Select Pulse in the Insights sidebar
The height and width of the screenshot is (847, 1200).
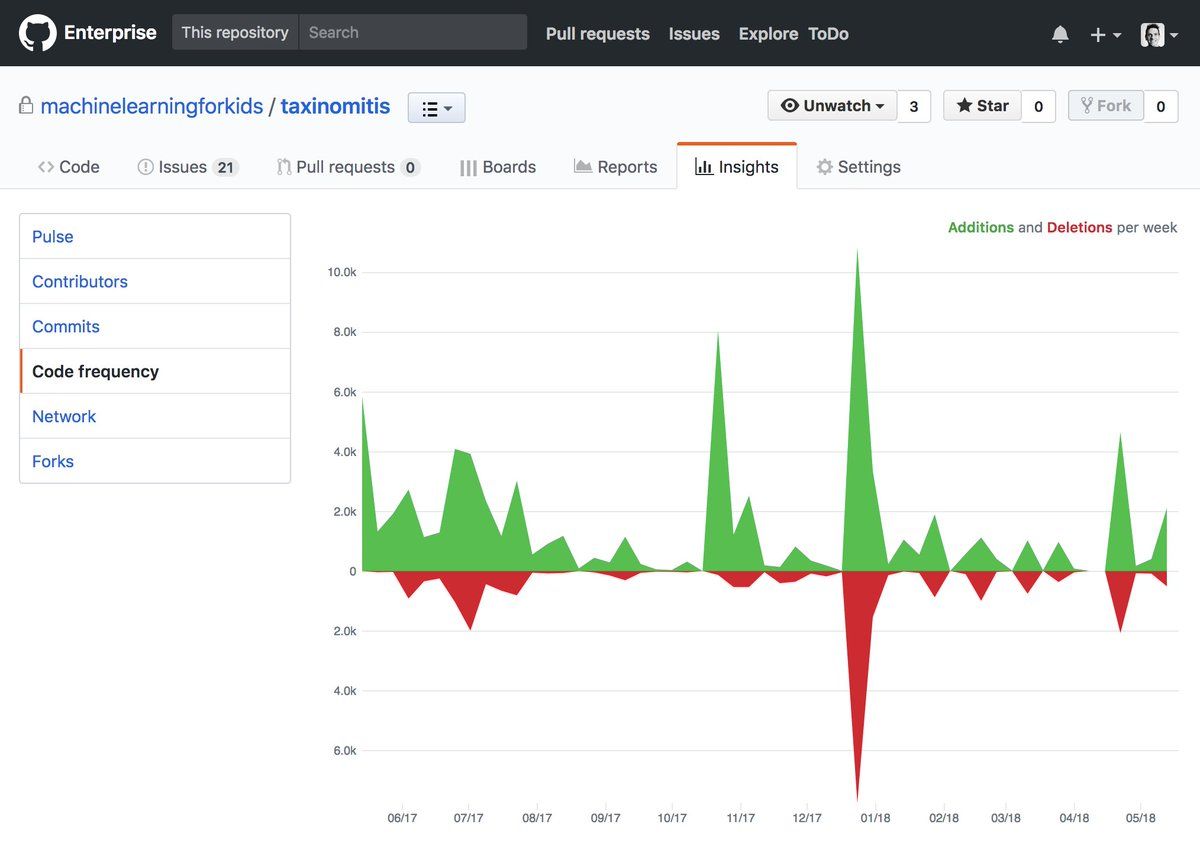53,237
